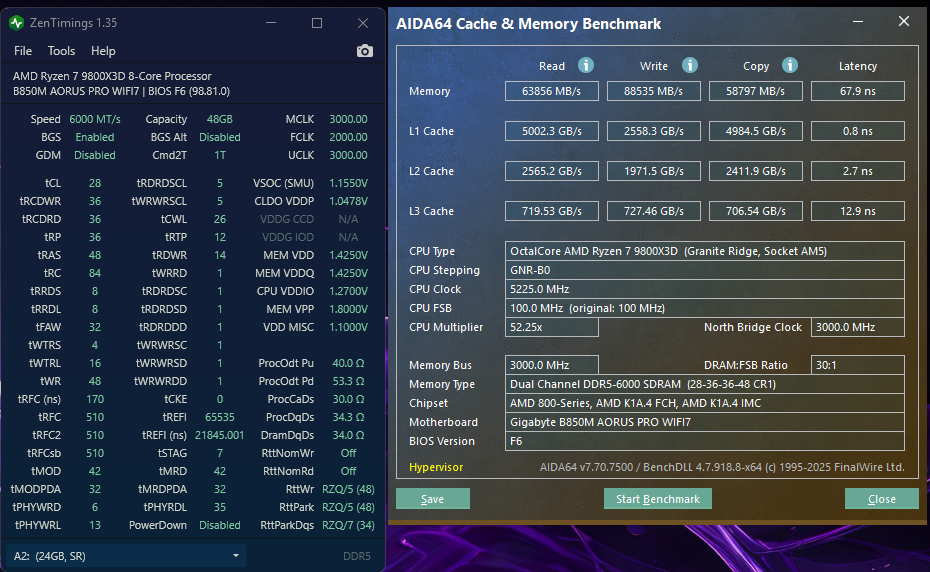Click Memory Type DDR5-6000 field
The image size is (930, 572).
pos(705,384)
